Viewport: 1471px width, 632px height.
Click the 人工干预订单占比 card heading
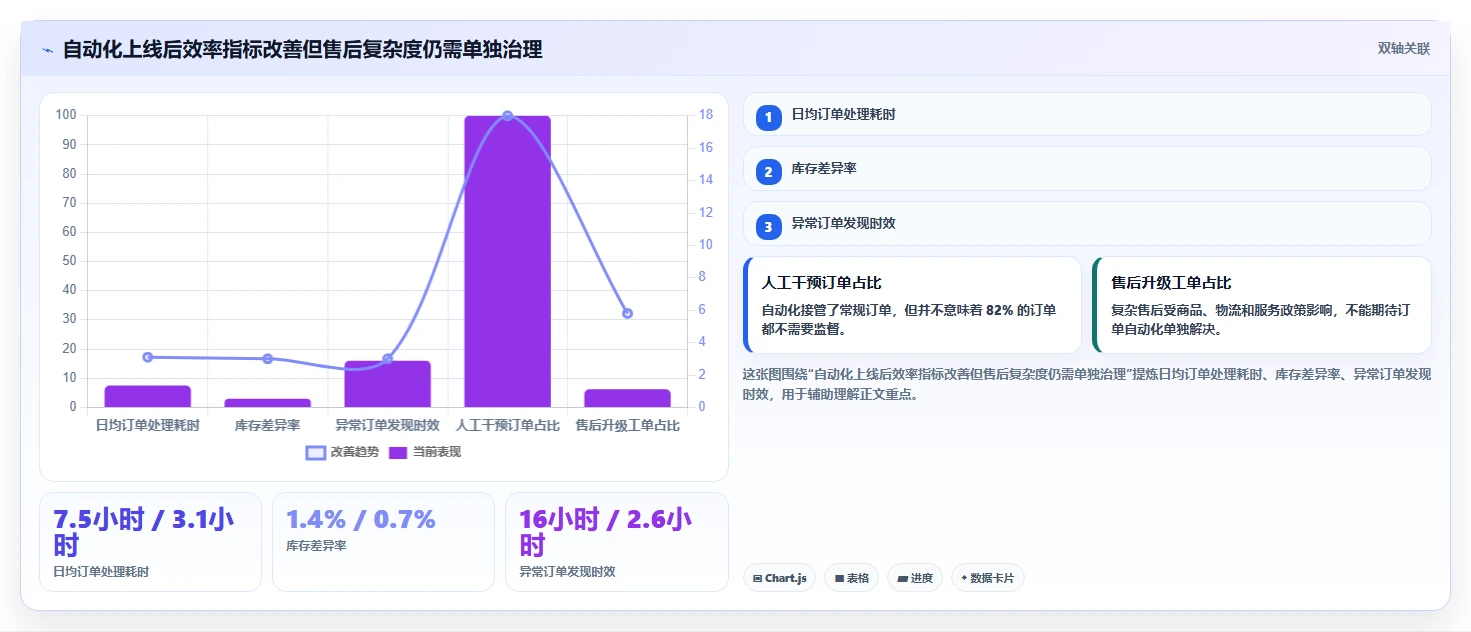(821, 283)
